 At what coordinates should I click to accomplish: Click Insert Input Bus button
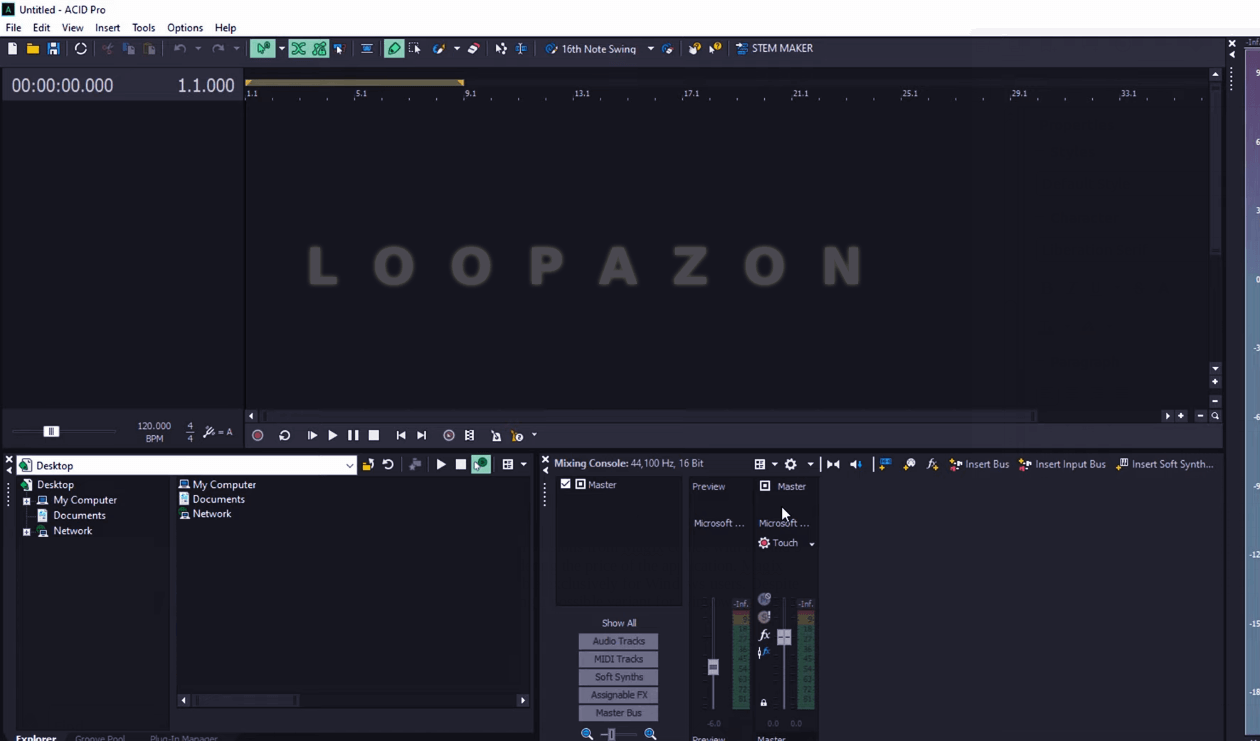1062,464
